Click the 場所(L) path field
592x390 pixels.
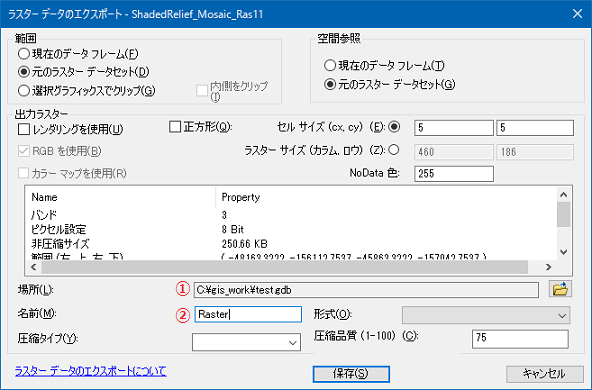[366, 290]
